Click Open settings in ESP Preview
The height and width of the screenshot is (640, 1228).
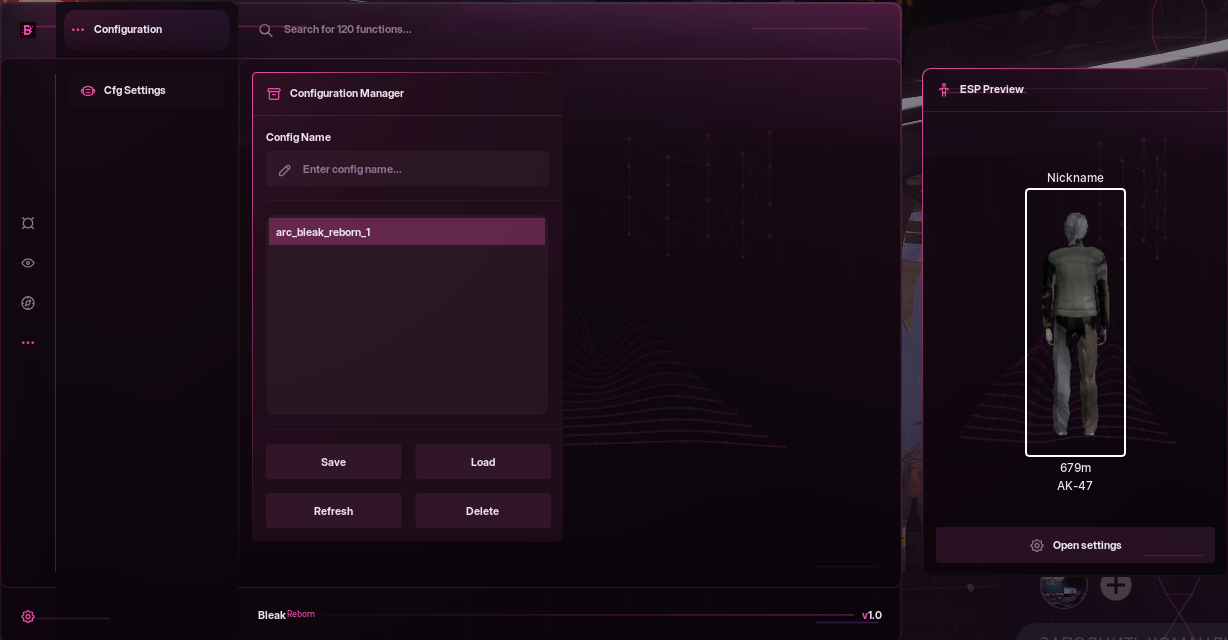click(x=1075, y=546)
